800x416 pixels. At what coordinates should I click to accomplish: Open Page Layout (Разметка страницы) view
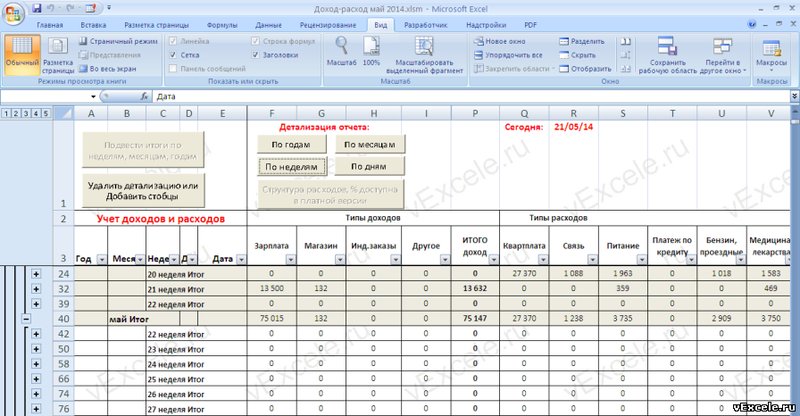point(58,55)
